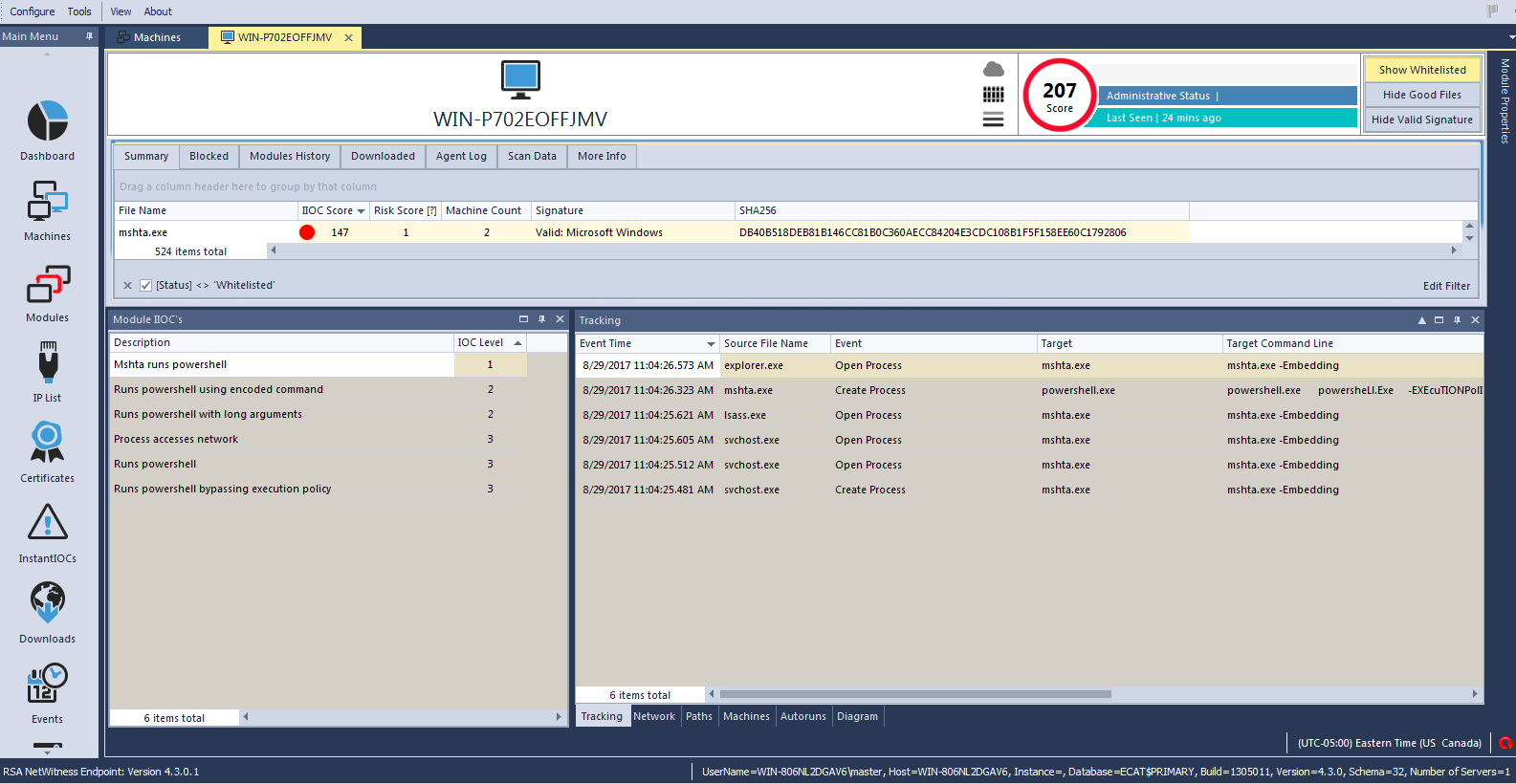Remove filter with the X button
The image size is (1516, 784).
point(127,285)
